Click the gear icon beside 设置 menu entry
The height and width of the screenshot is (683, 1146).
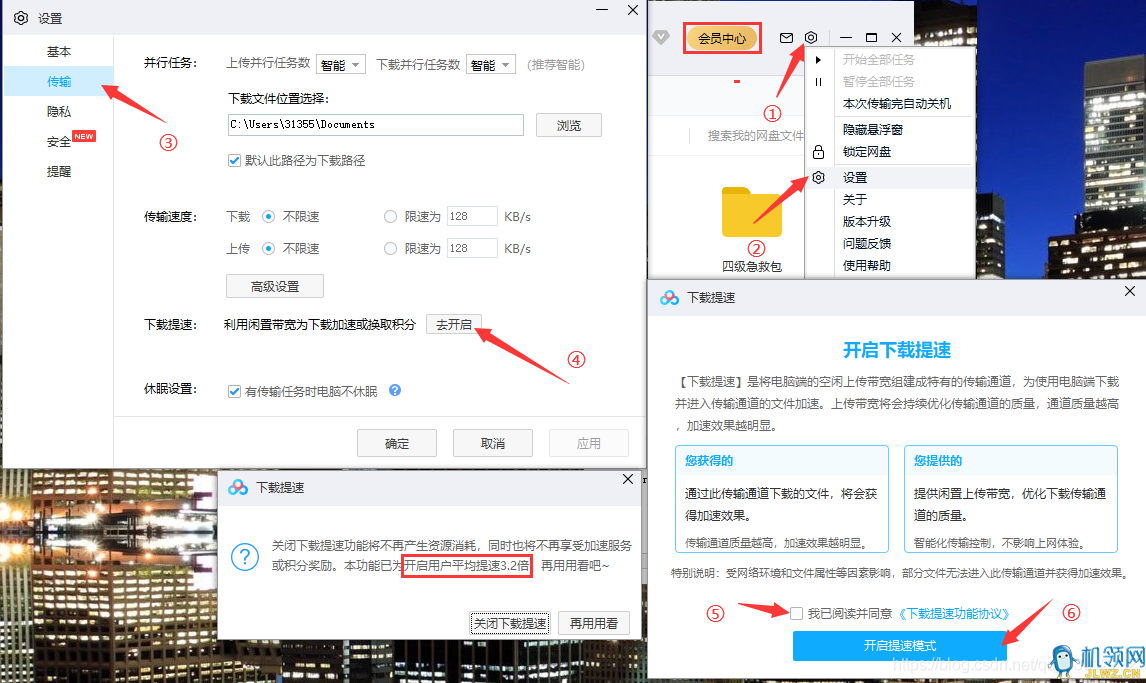819,178
